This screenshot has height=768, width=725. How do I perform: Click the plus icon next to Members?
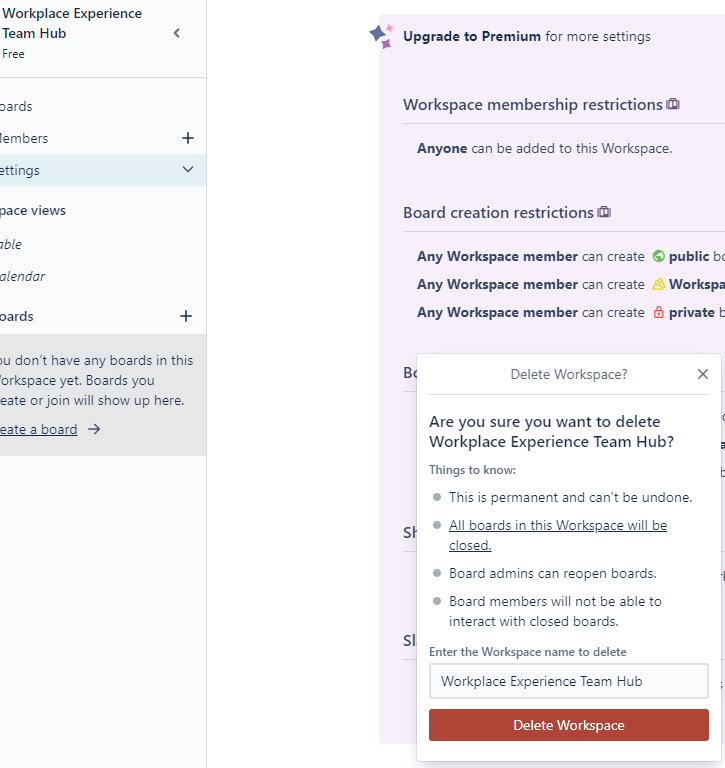[x=188, y=138]
